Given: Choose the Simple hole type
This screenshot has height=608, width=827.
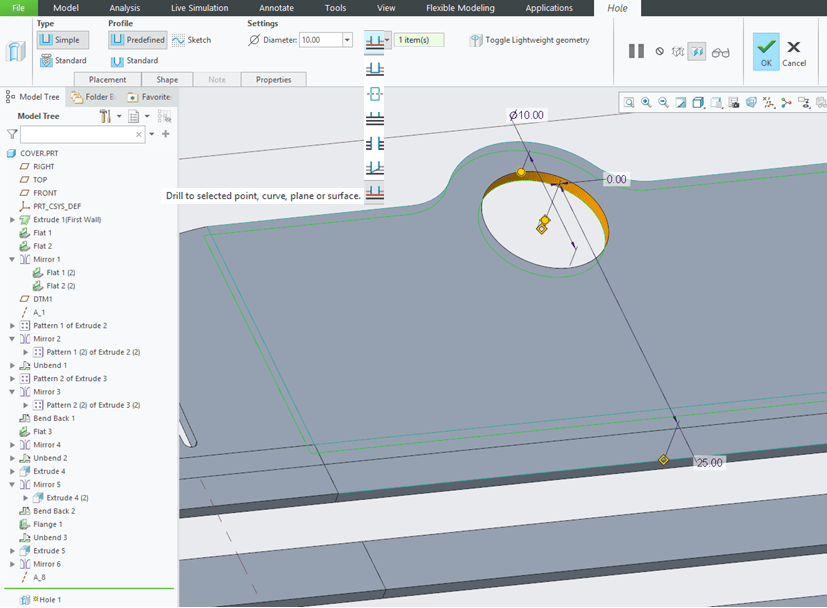Looking at the screenshot, I should 64,40.
